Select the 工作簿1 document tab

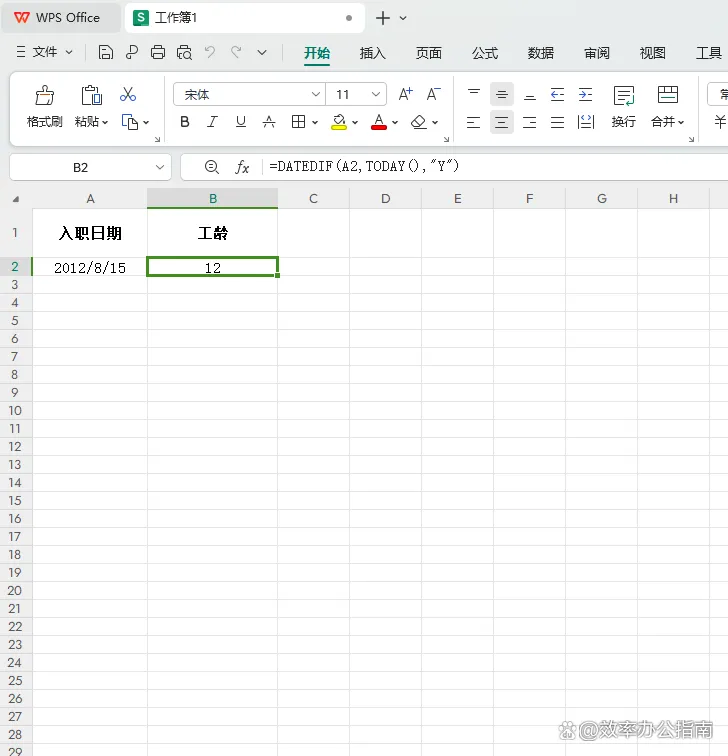244,18
